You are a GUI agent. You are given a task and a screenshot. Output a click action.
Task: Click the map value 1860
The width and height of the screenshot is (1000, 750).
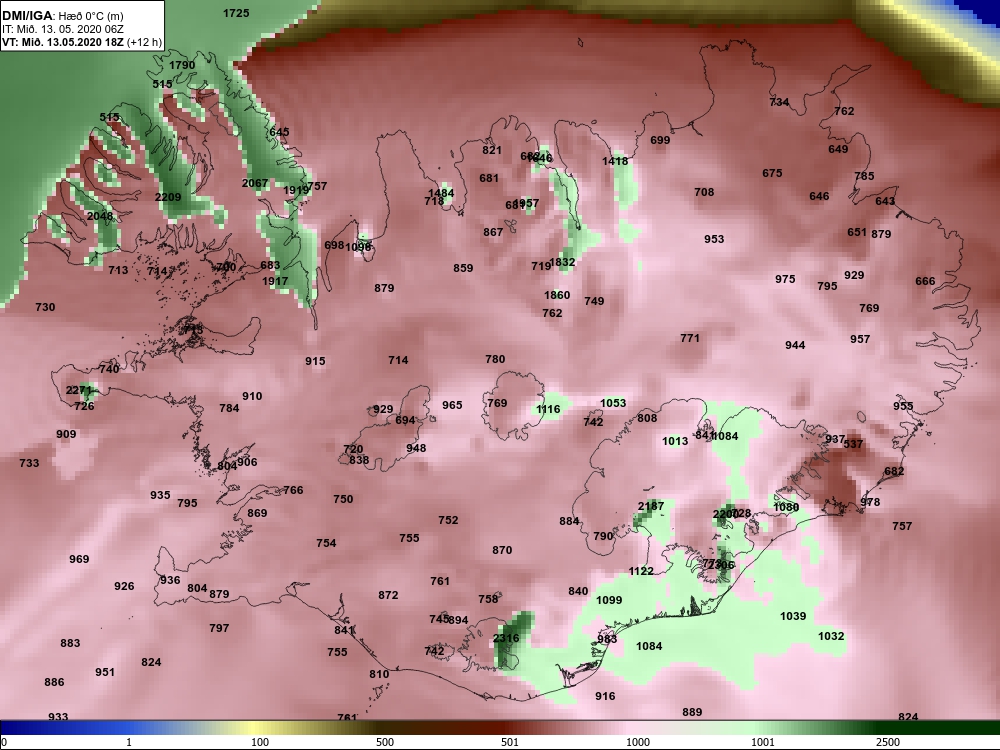[557, 295]
